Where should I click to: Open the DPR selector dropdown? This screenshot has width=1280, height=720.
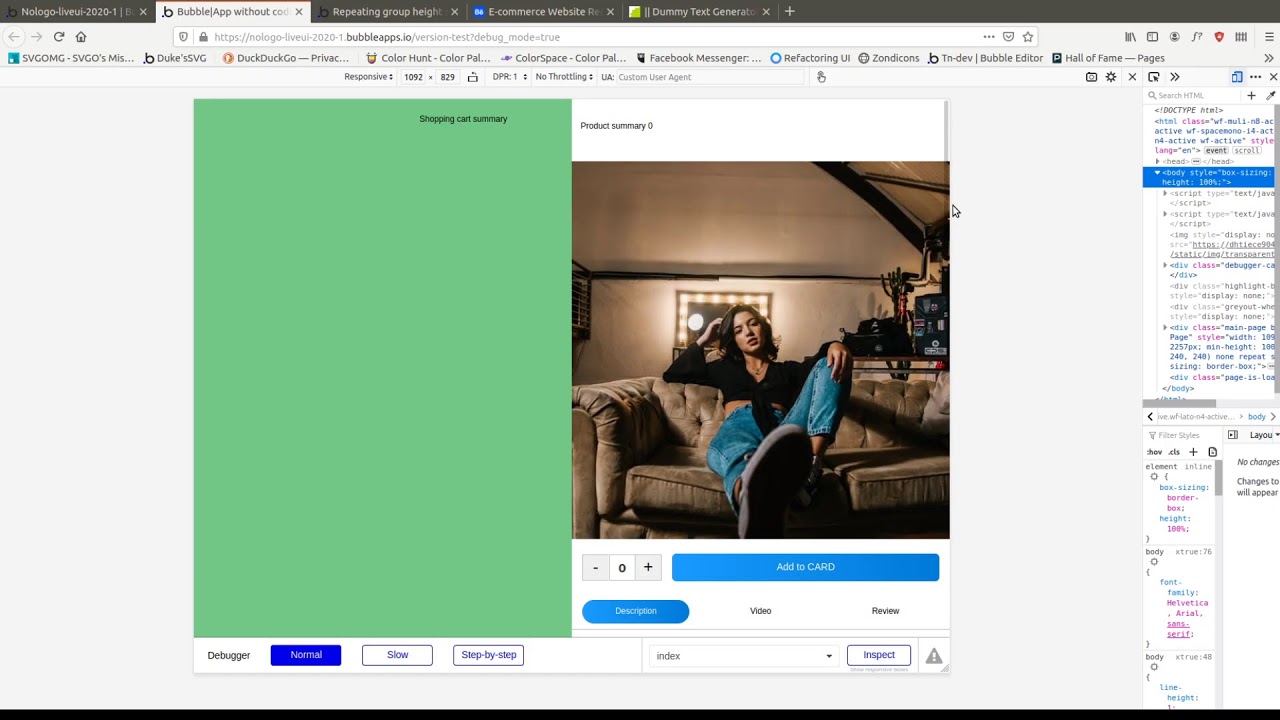coord(509,77)
